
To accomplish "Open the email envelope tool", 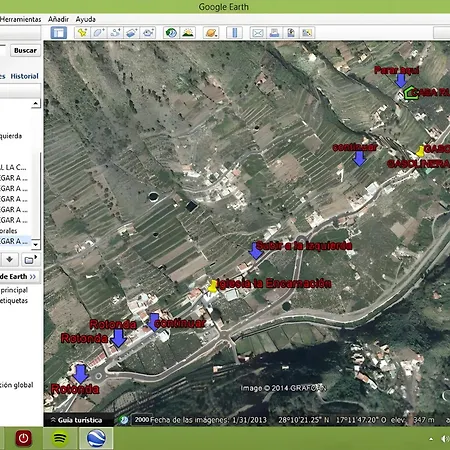I will 258,33.
